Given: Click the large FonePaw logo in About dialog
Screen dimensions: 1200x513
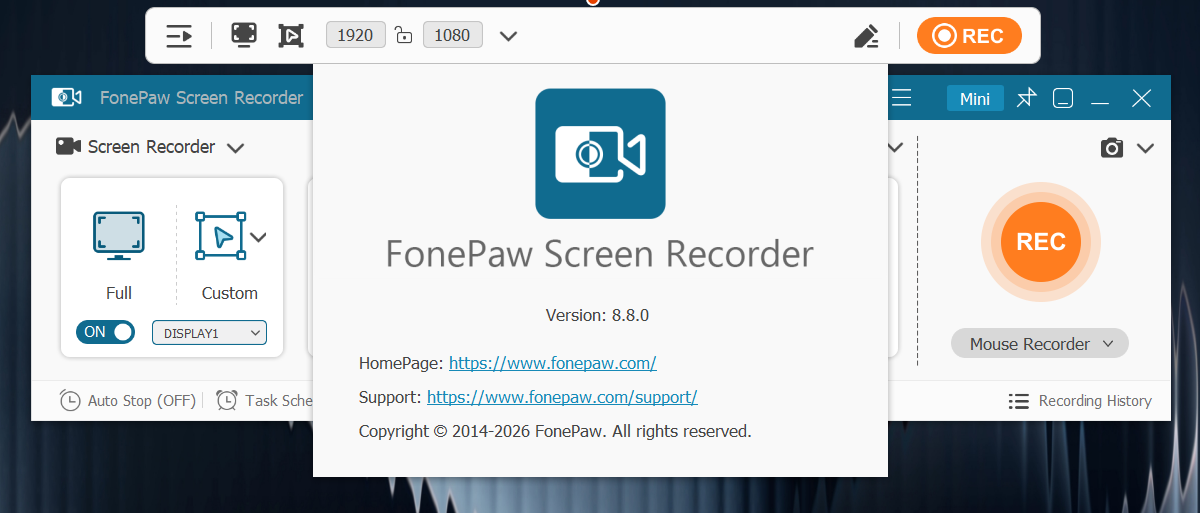Looking at the screenshot, I should click(600, 153).
